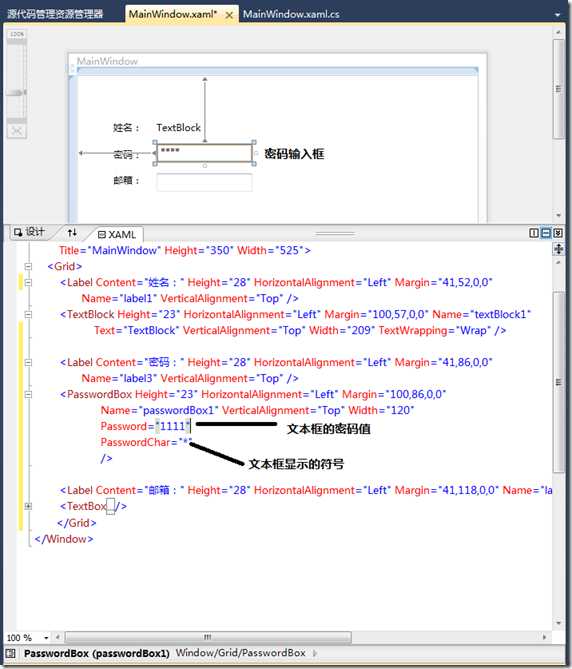Click the horizontal scroll left arrow
This screenshot has height=669, width=572.
pyautogui.click(x=58, y=637)
